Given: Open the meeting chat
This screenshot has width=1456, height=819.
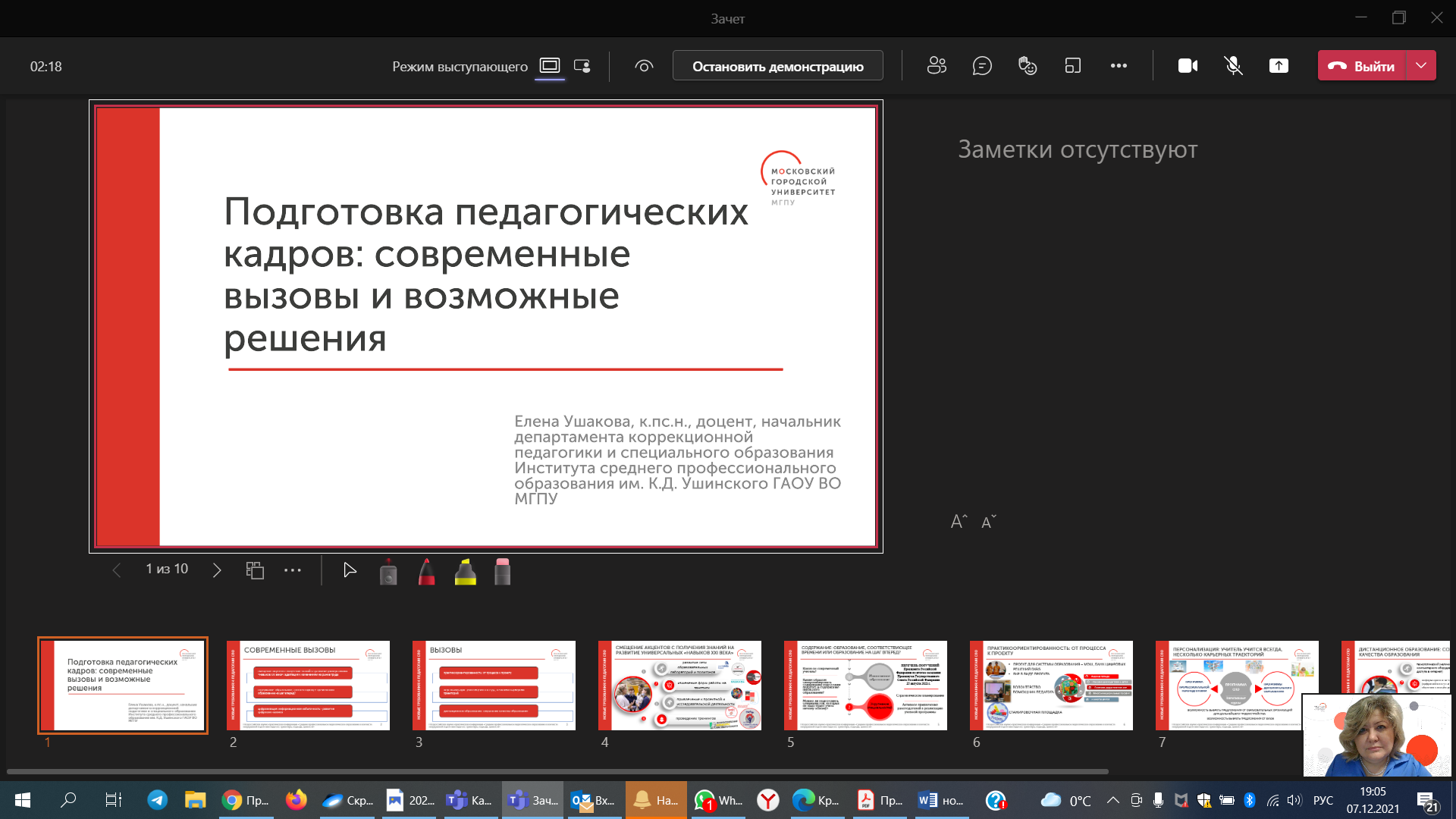Looking at the screenshot, I should (x=983, y=66).
